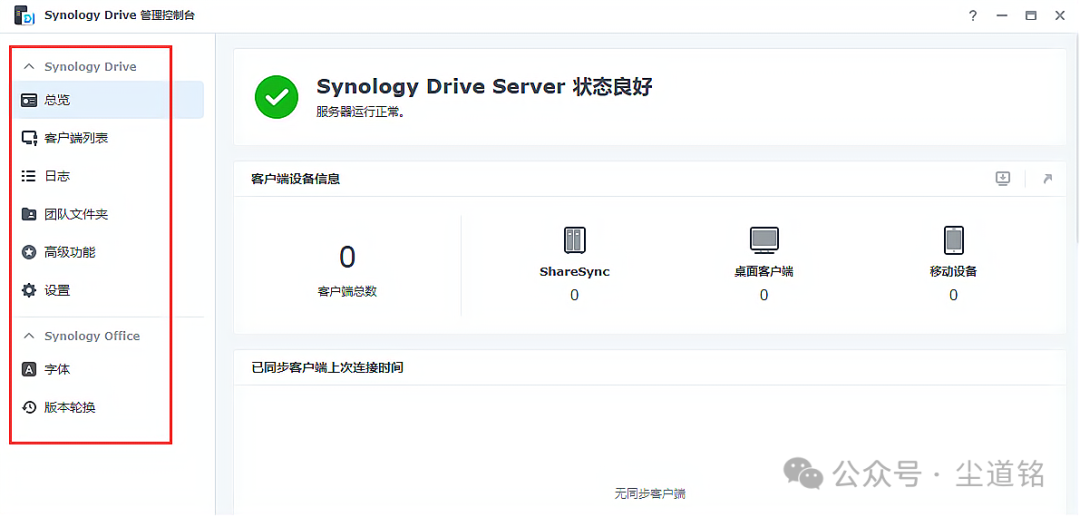Open help with the question mark

(973, 15)
